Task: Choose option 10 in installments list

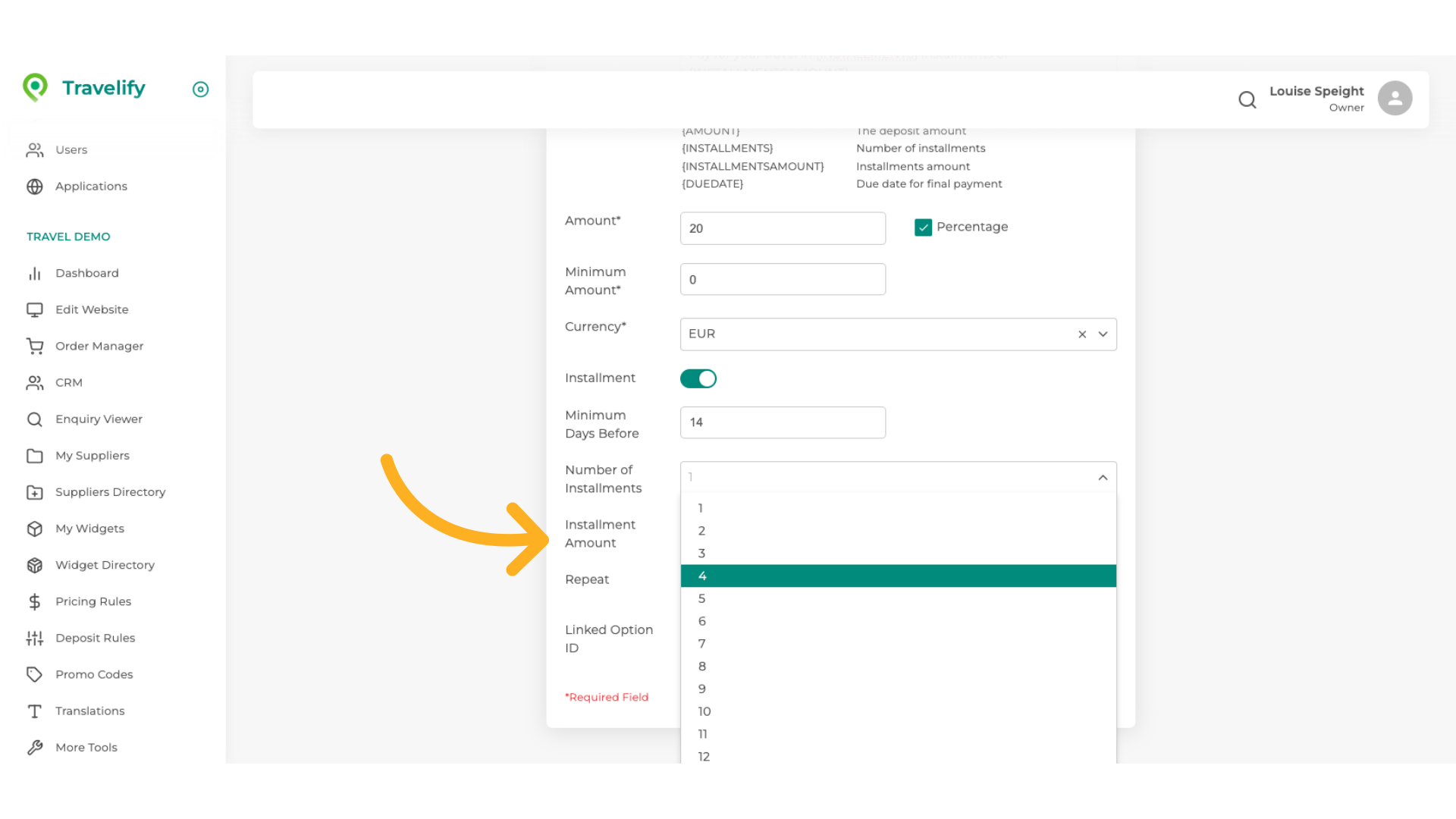Action: 704,712
